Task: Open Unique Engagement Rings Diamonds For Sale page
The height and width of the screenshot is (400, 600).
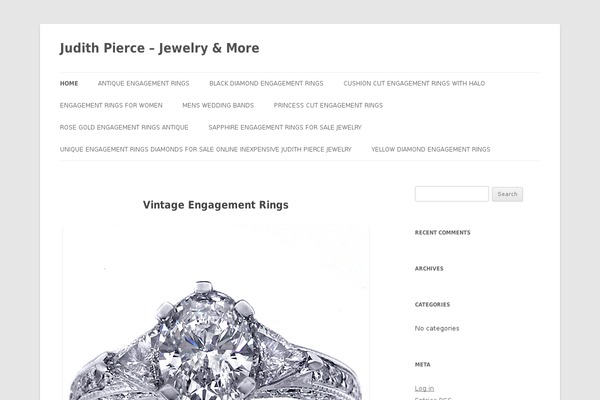Action: (x=205, y=149)
